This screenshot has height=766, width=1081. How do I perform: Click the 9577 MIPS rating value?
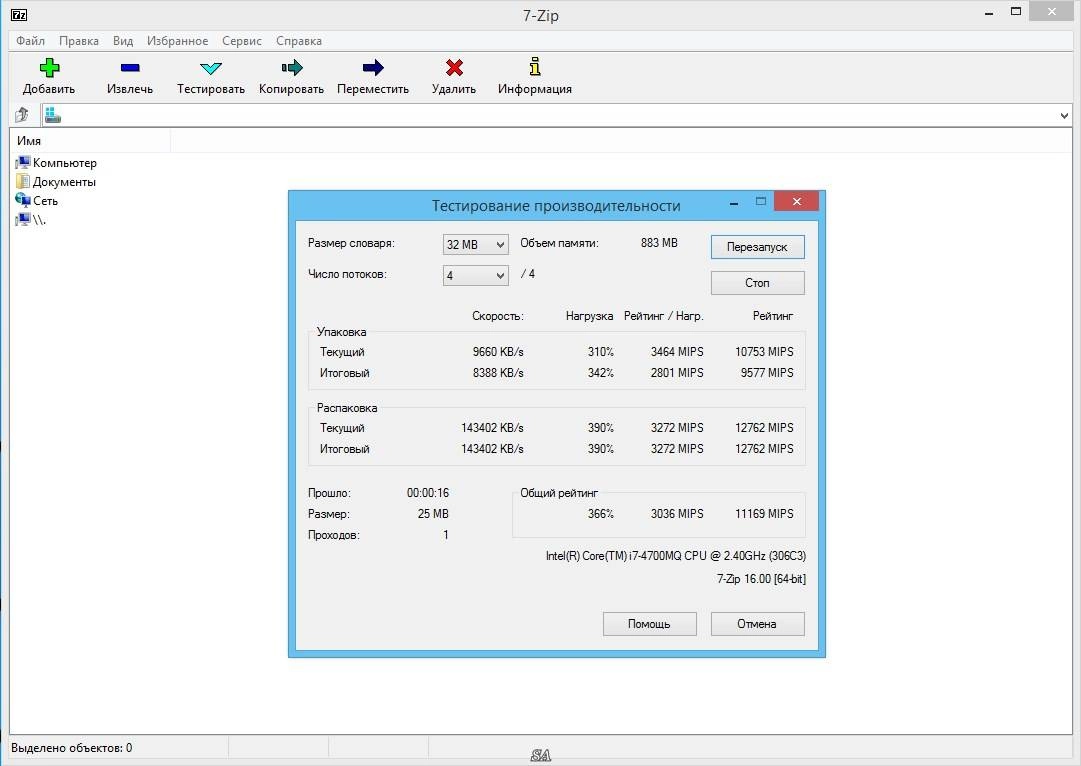767,373
